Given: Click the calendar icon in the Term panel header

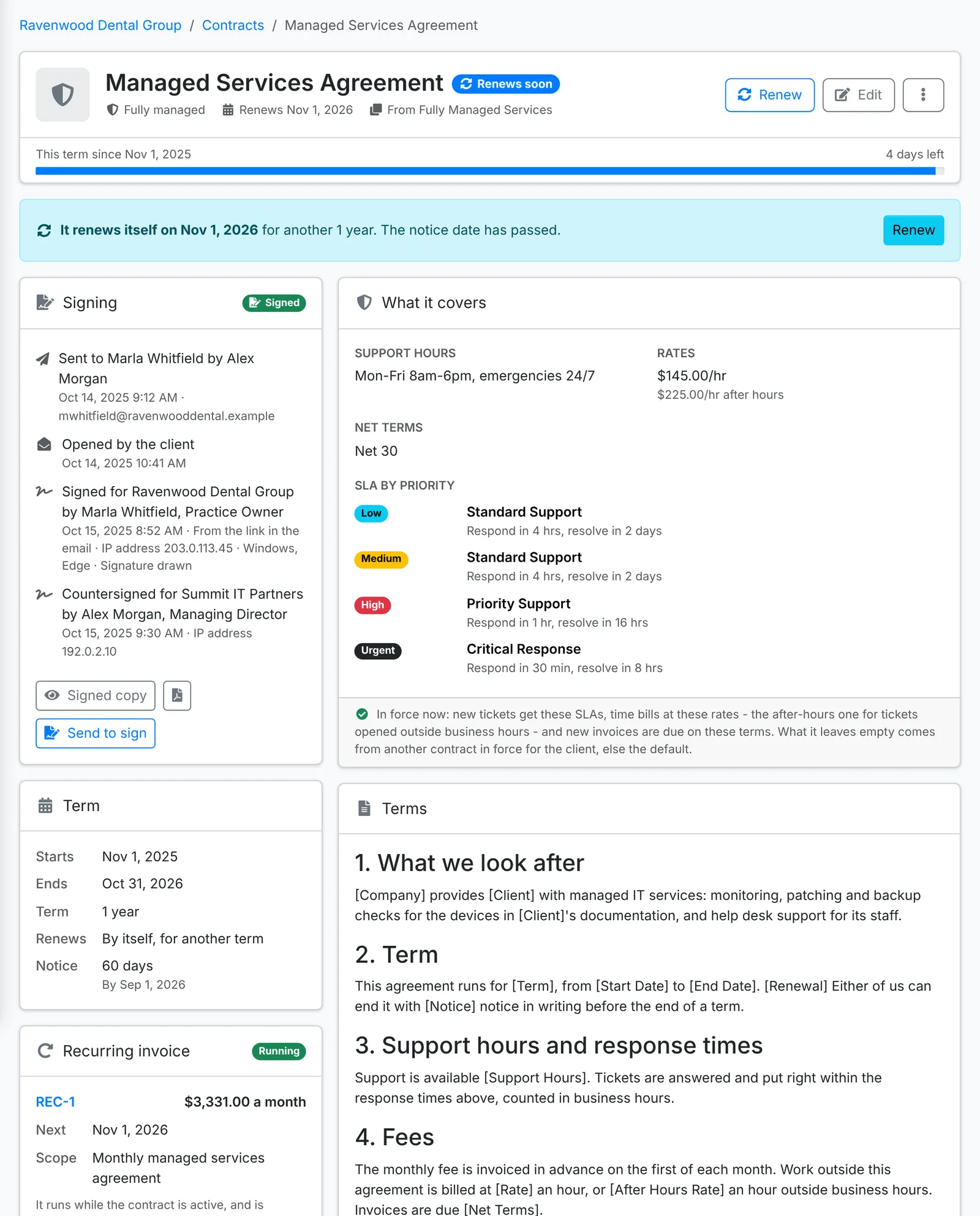Looking at the screenshot, I should pos(45,806).
